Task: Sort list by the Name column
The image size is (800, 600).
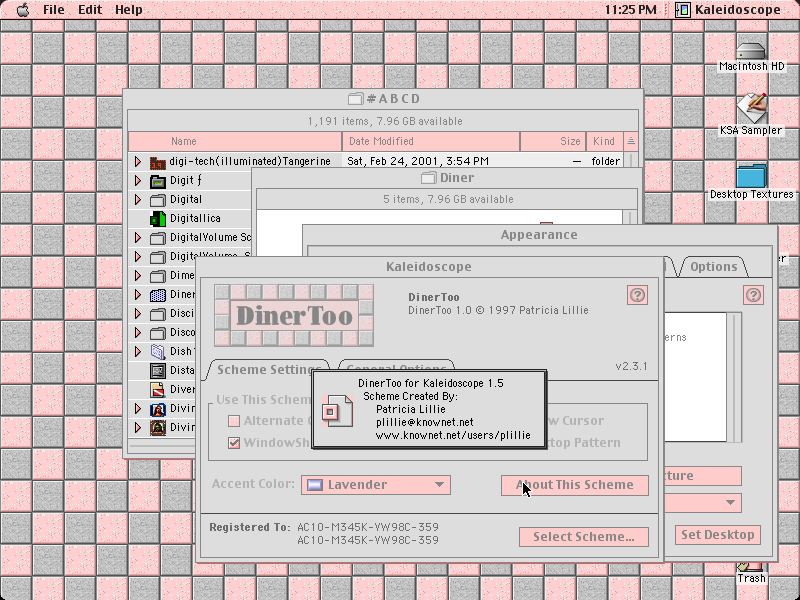Action: (x=235, y=141)
